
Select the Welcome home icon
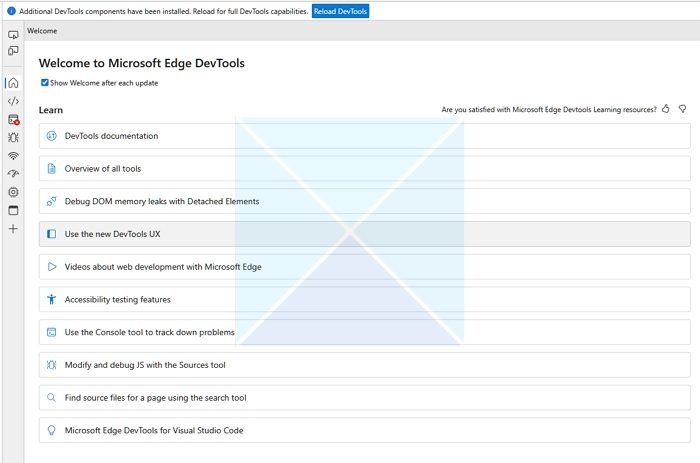tap(13, 83)
